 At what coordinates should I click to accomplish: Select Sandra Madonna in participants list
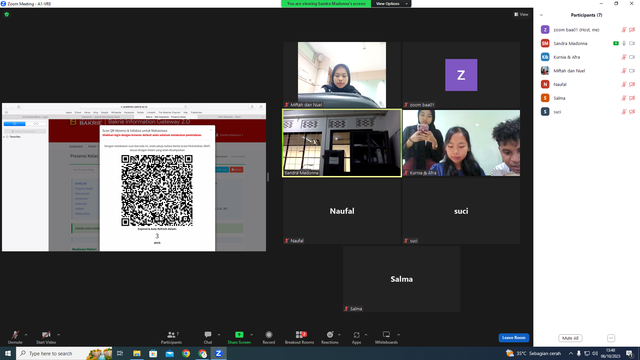click(587, 43)
